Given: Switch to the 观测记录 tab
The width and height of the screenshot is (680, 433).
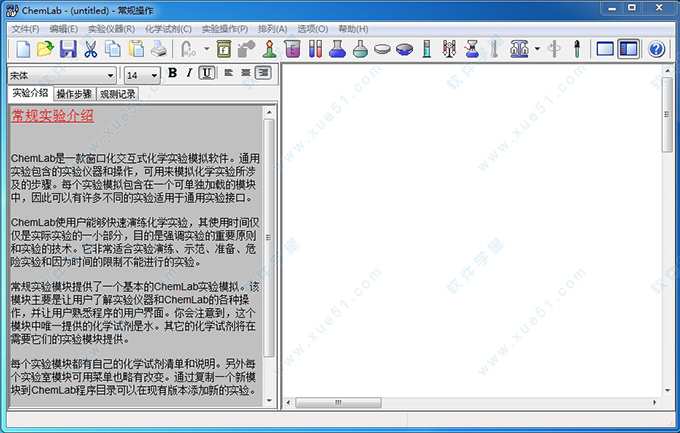Looking at the screenshot, I should [118, 94].
